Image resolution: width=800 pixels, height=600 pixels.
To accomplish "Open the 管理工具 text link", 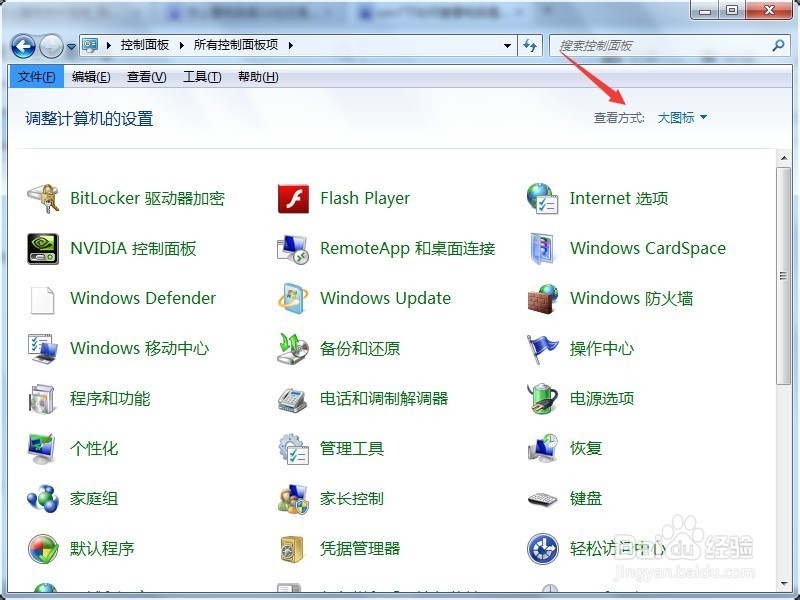I will 352,448.
